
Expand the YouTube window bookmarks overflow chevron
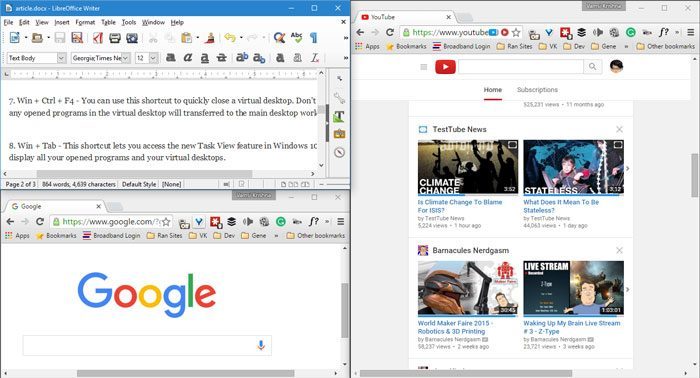tap(626, 46)
